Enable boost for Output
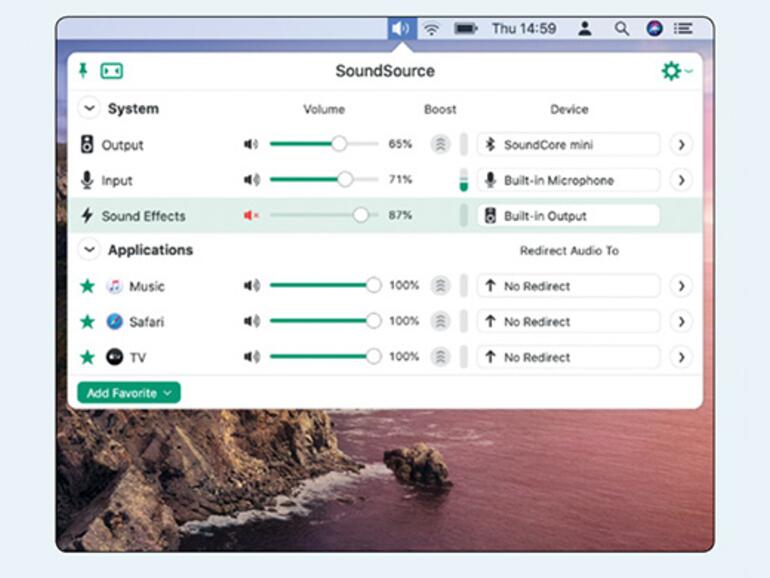Image resolution: width=770 pixels, height=578 pixels. click(x=440, y=144)
